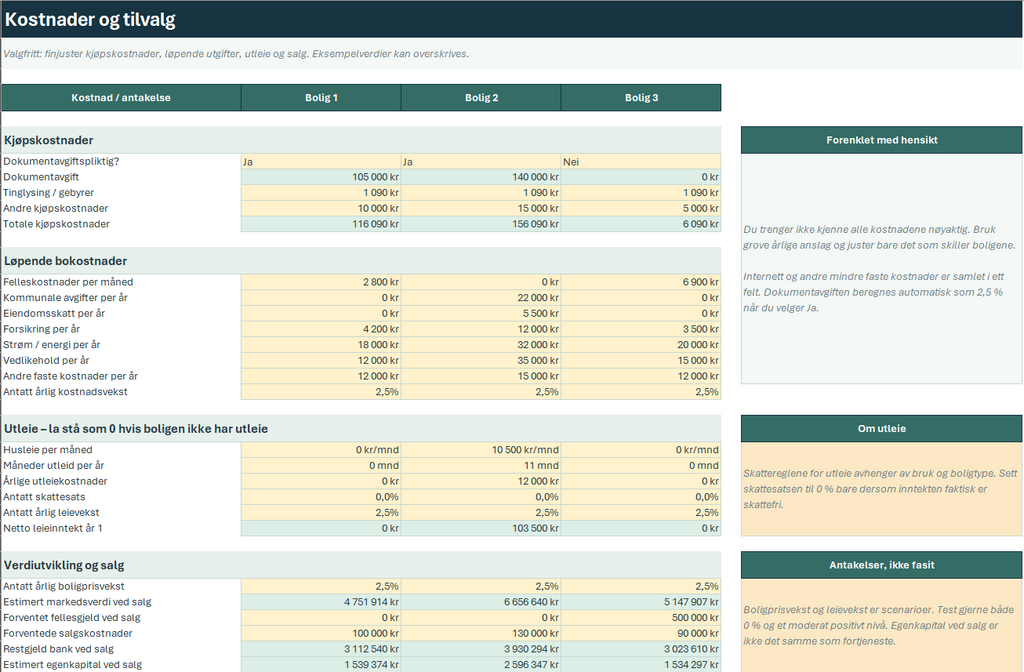
Task: Click the 'Kostnad / antakelse' header cell
Action: (121, 97)
